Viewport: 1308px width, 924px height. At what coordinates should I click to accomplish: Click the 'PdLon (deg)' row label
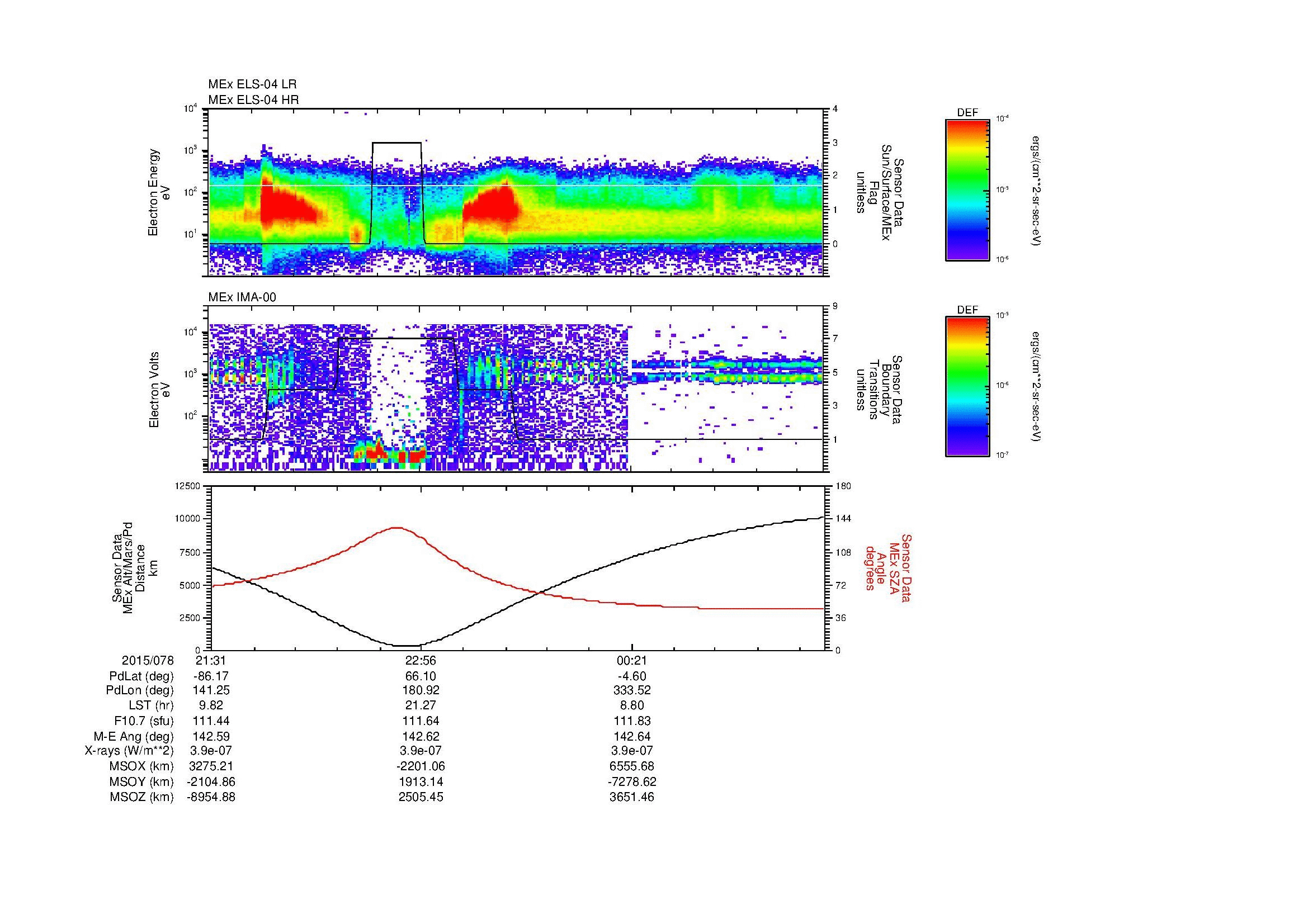pyautogui.click(x=141, y=690)
